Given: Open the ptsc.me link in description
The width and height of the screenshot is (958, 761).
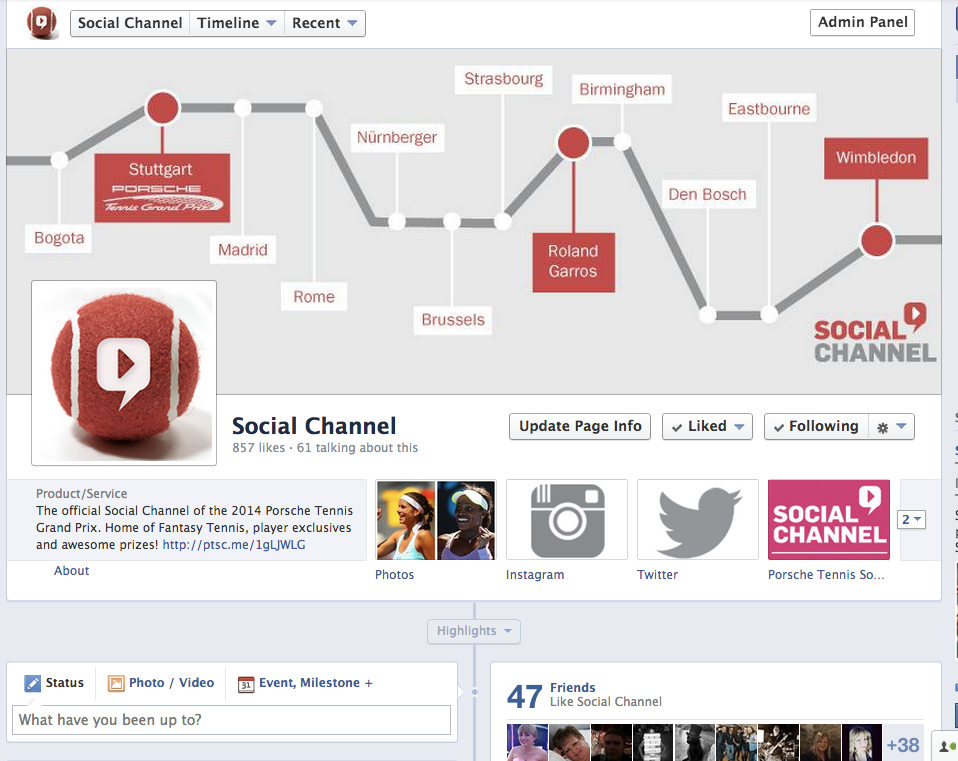Looking at the screenshot, I should tap(234, 545).
